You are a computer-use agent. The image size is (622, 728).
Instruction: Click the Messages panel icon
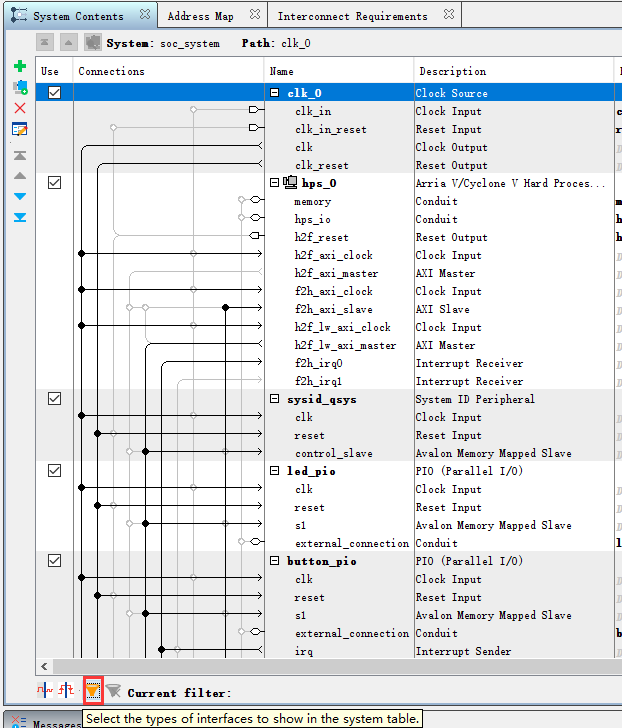(19, 721)
